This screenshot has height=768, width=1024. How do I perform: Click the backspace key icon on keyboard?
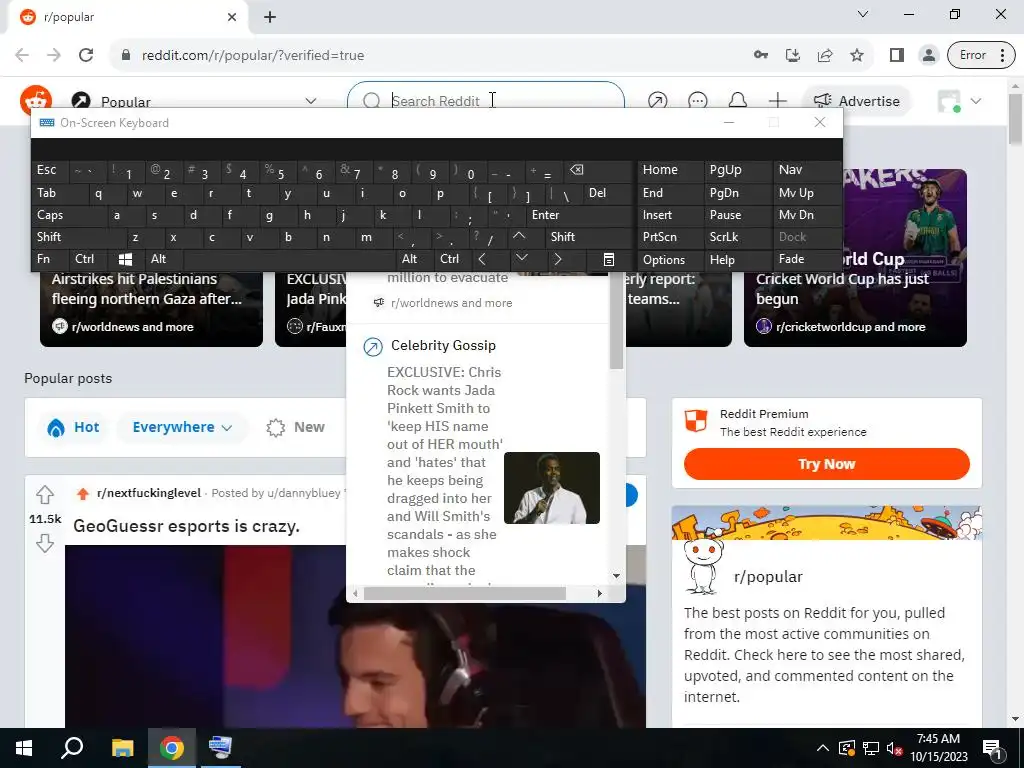(576, 170)
